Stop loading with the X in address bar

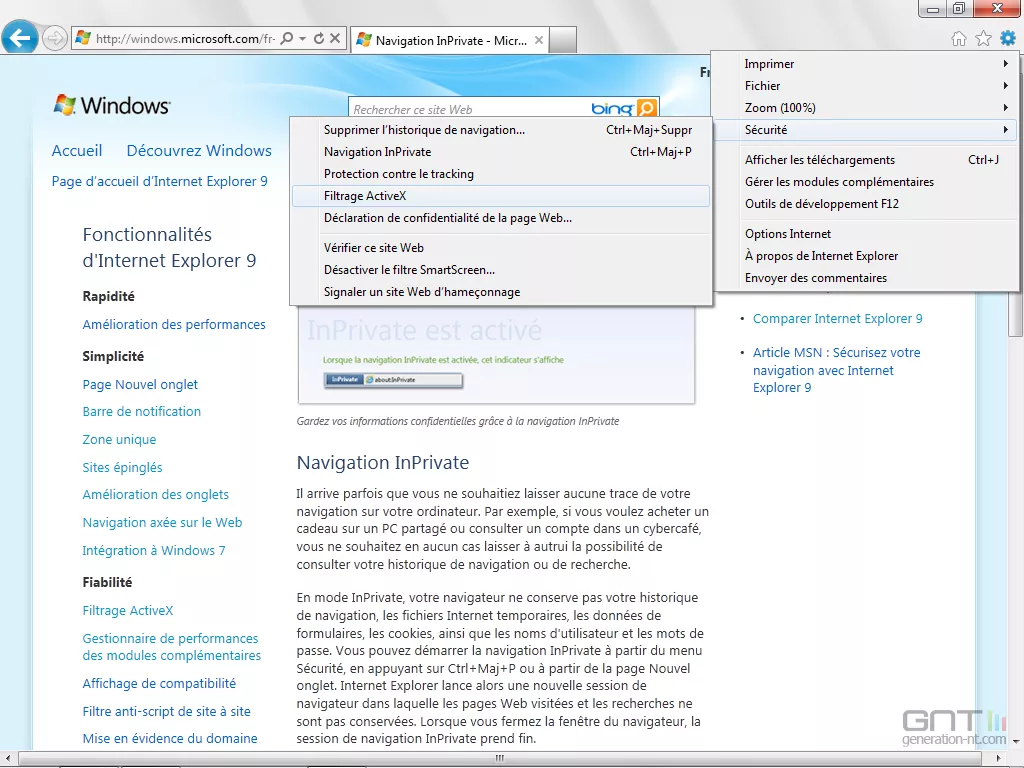click(x=335, y=39)
